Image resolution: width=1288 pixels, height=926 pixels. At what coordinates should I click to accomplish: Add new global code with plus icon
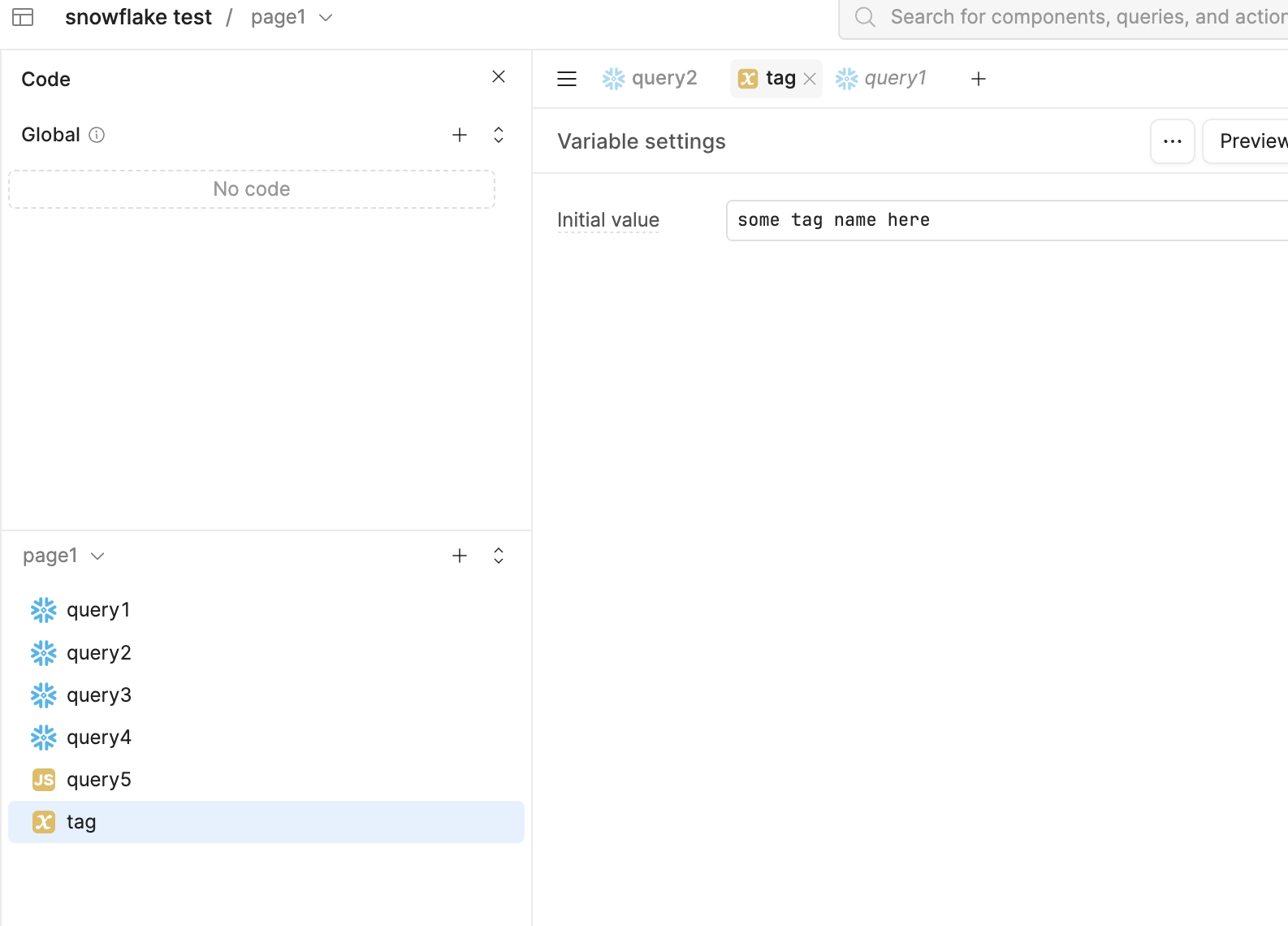pyautogui.click(x=460, y=135)
